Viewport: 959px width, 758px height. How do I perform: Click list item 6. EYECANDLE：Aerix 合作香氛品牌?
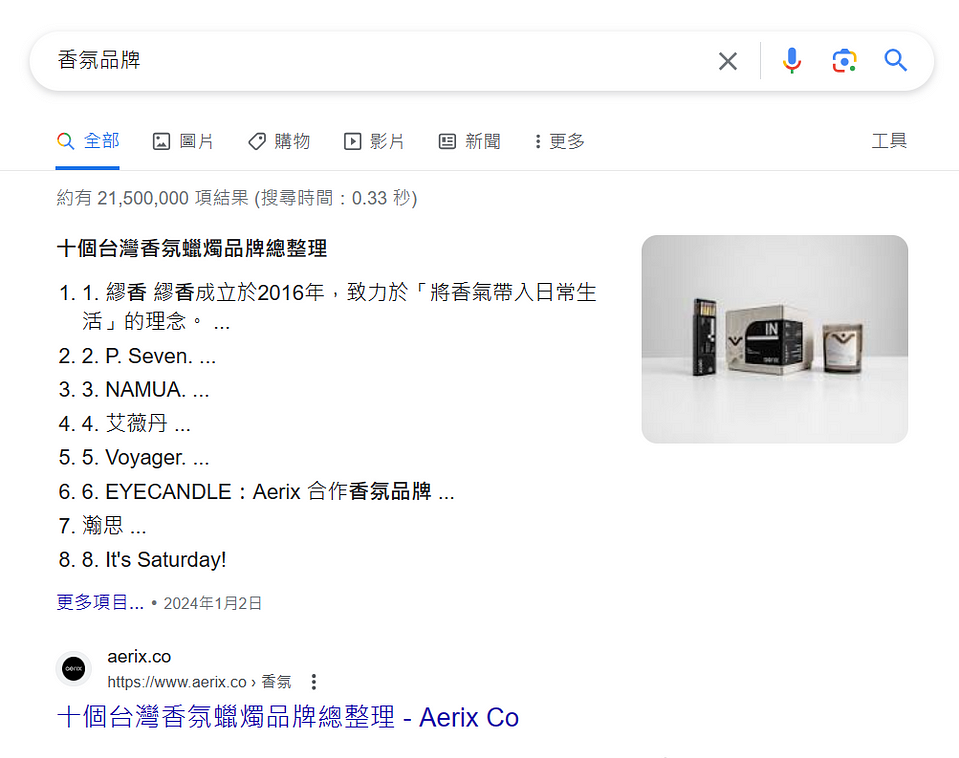tap(256, 491)
